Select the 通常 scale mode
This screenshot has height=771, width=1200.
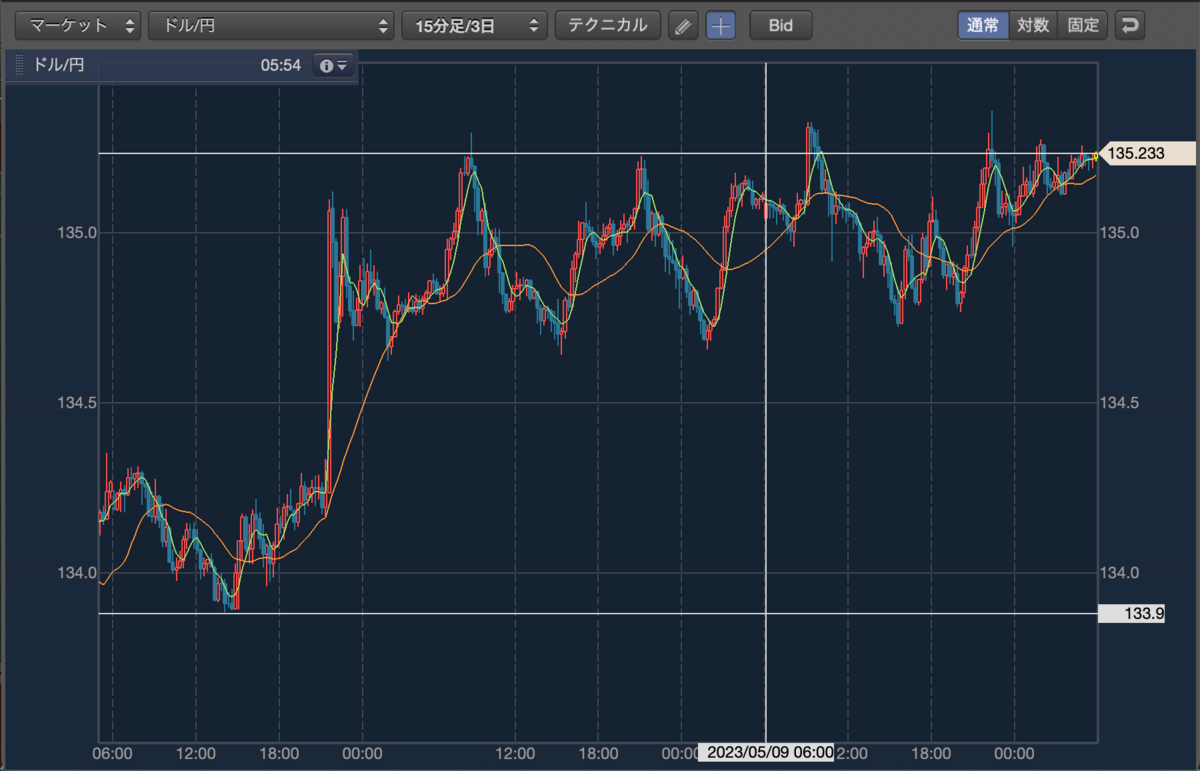tap(983, 26)
